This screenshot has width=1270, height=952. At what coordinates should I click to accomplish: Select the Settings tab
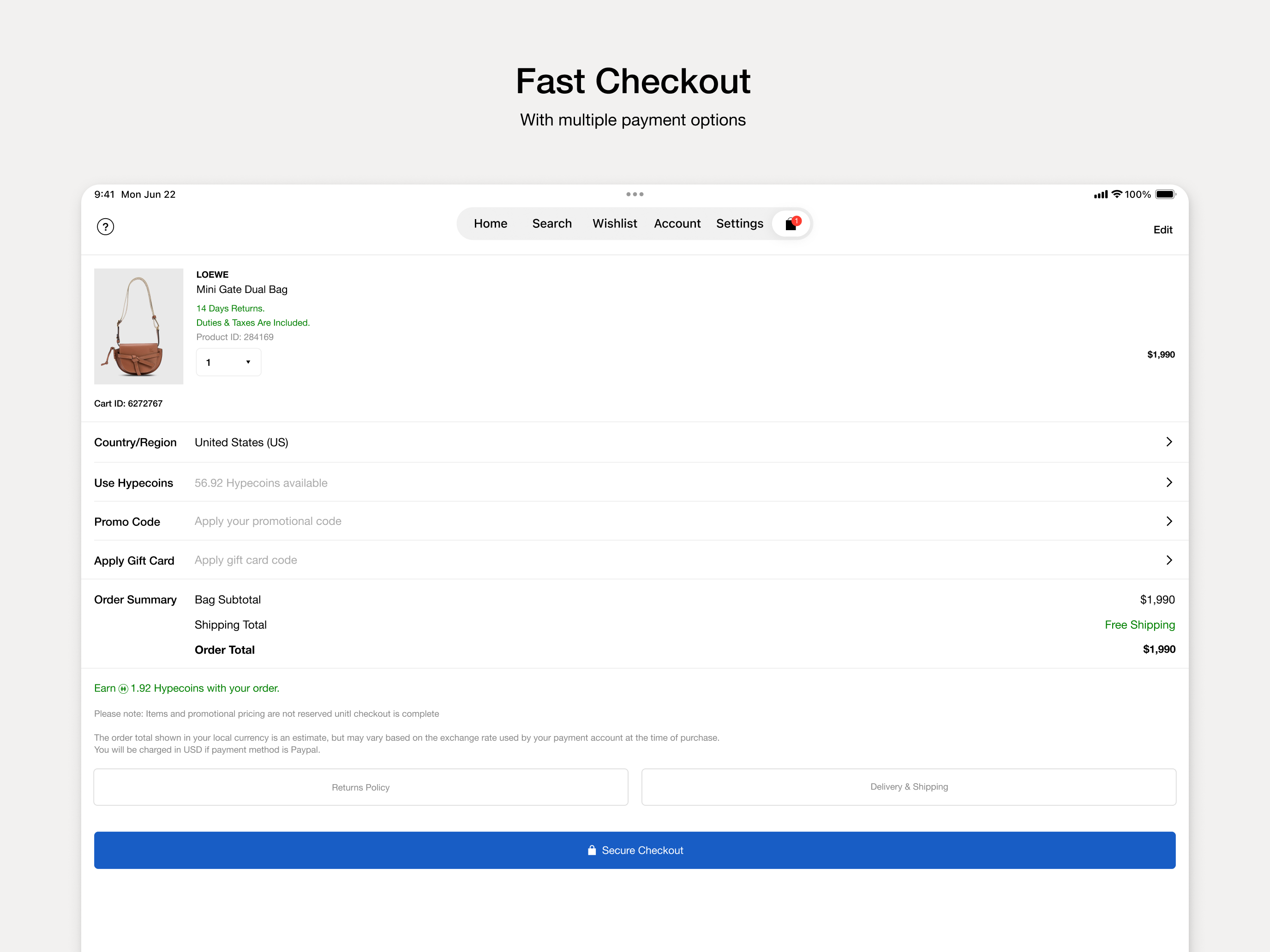pyautogui.click(x=739, y=224)
